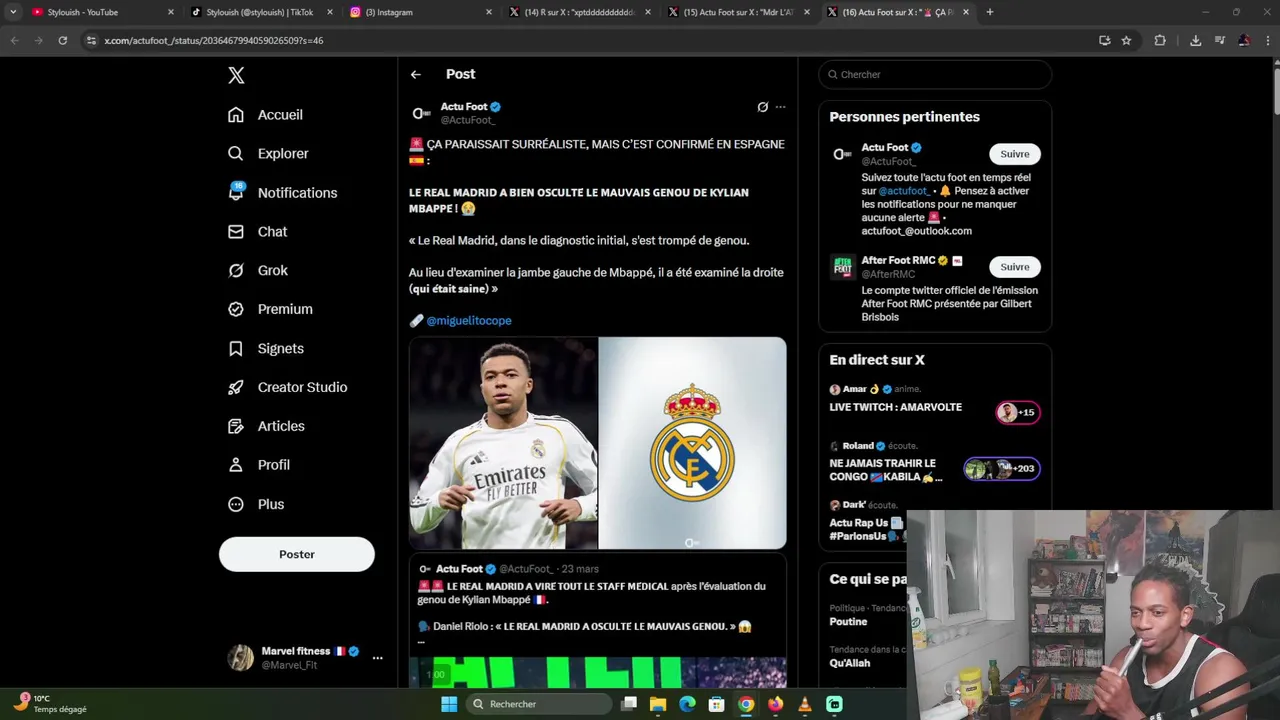Viewport: 1280px width, 720px height.
Task: Open Chat in the sidebar
Action: tap(257, 232)
